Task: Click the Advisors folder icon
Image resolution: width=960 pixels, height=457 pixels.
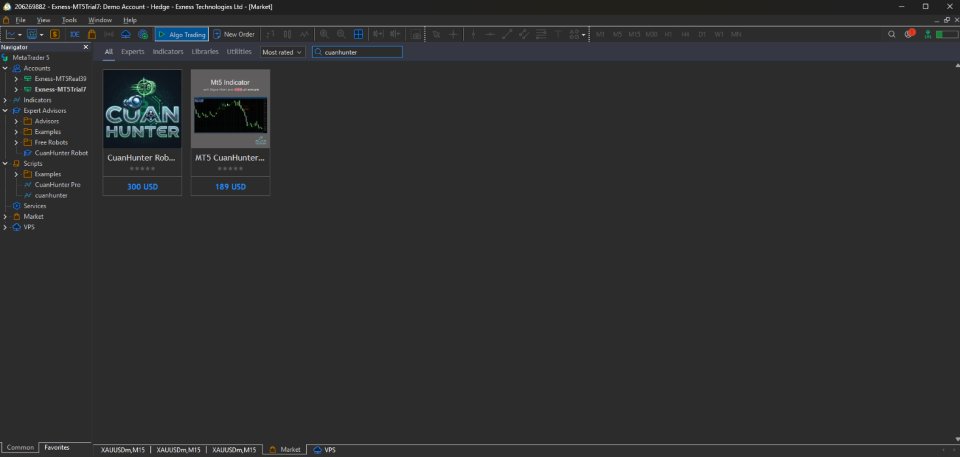Action: 28,121
